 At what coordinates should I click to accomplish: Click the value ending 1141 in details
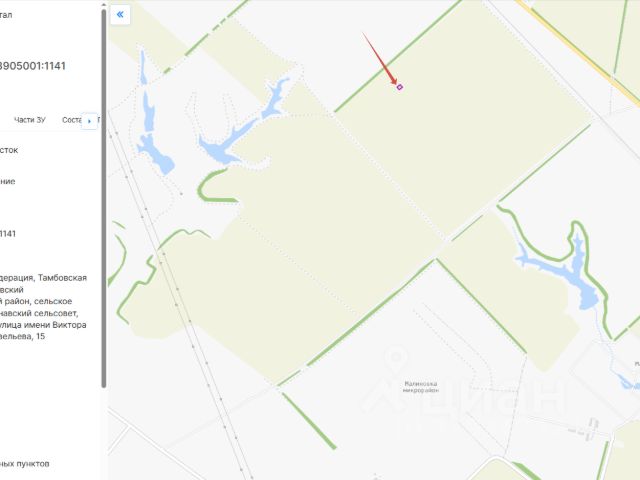[x=8, y=234]
